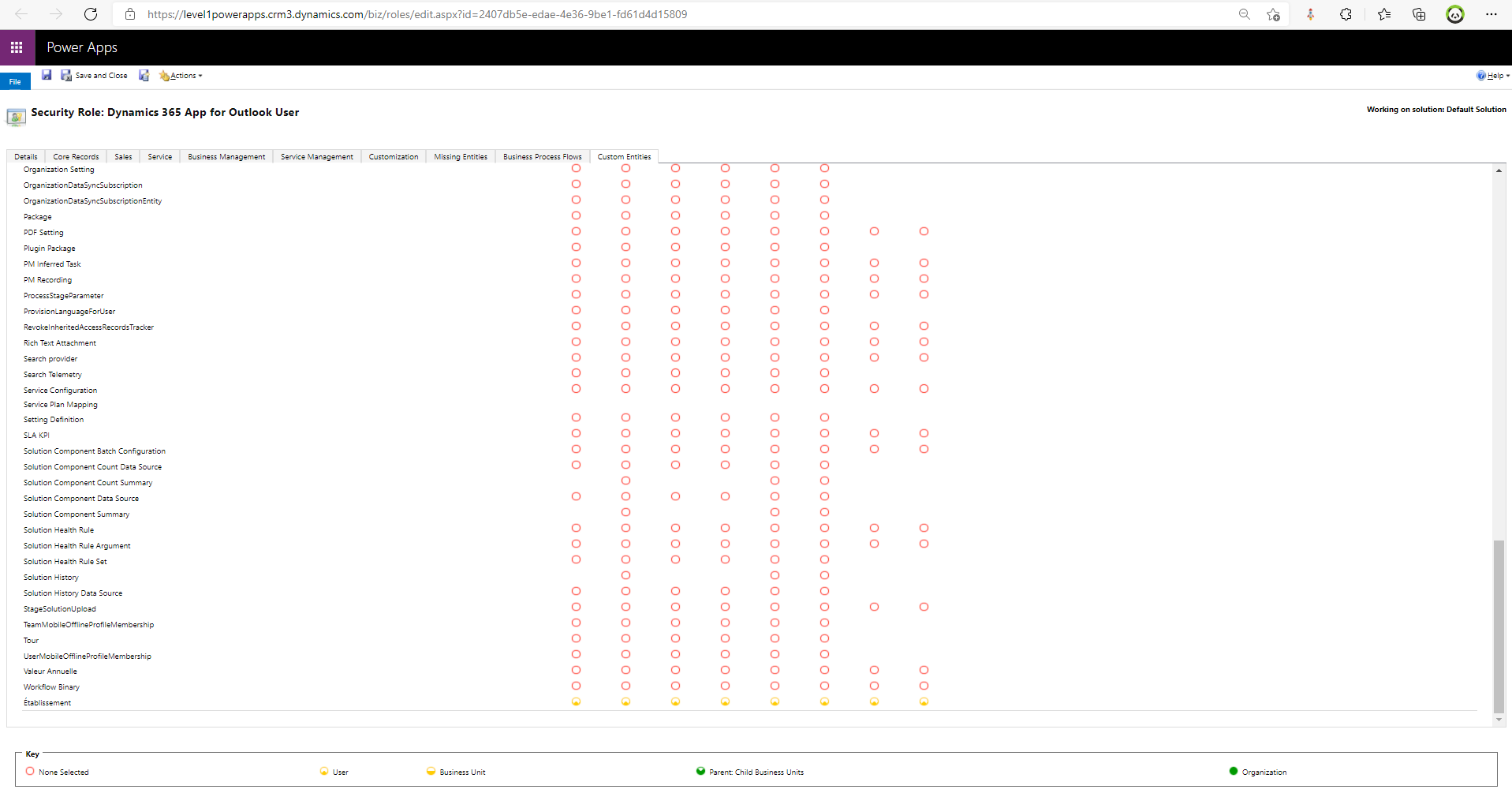Click the Save floppy disk icon
The width and height of the screenshot is (1512, 793).
tap(47, 75)
